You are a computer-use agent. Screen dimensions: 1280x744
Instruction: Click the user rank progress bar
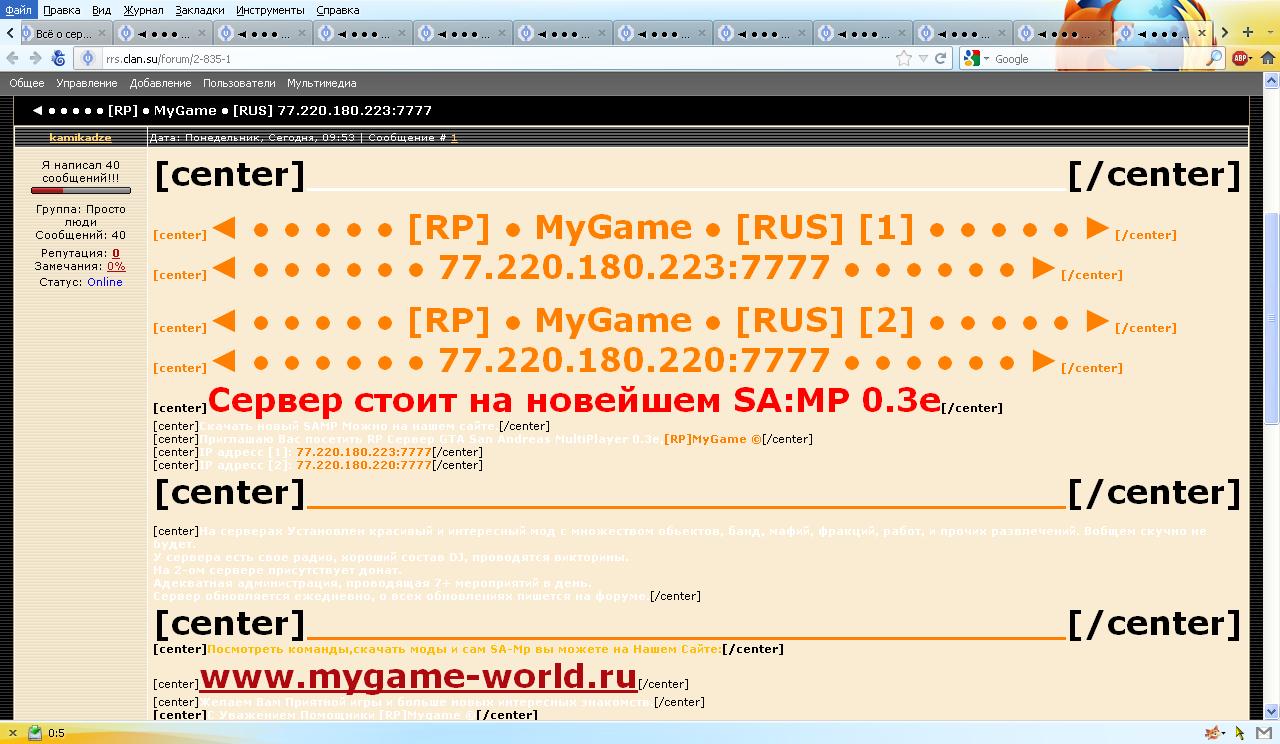(x=80, y=190)
